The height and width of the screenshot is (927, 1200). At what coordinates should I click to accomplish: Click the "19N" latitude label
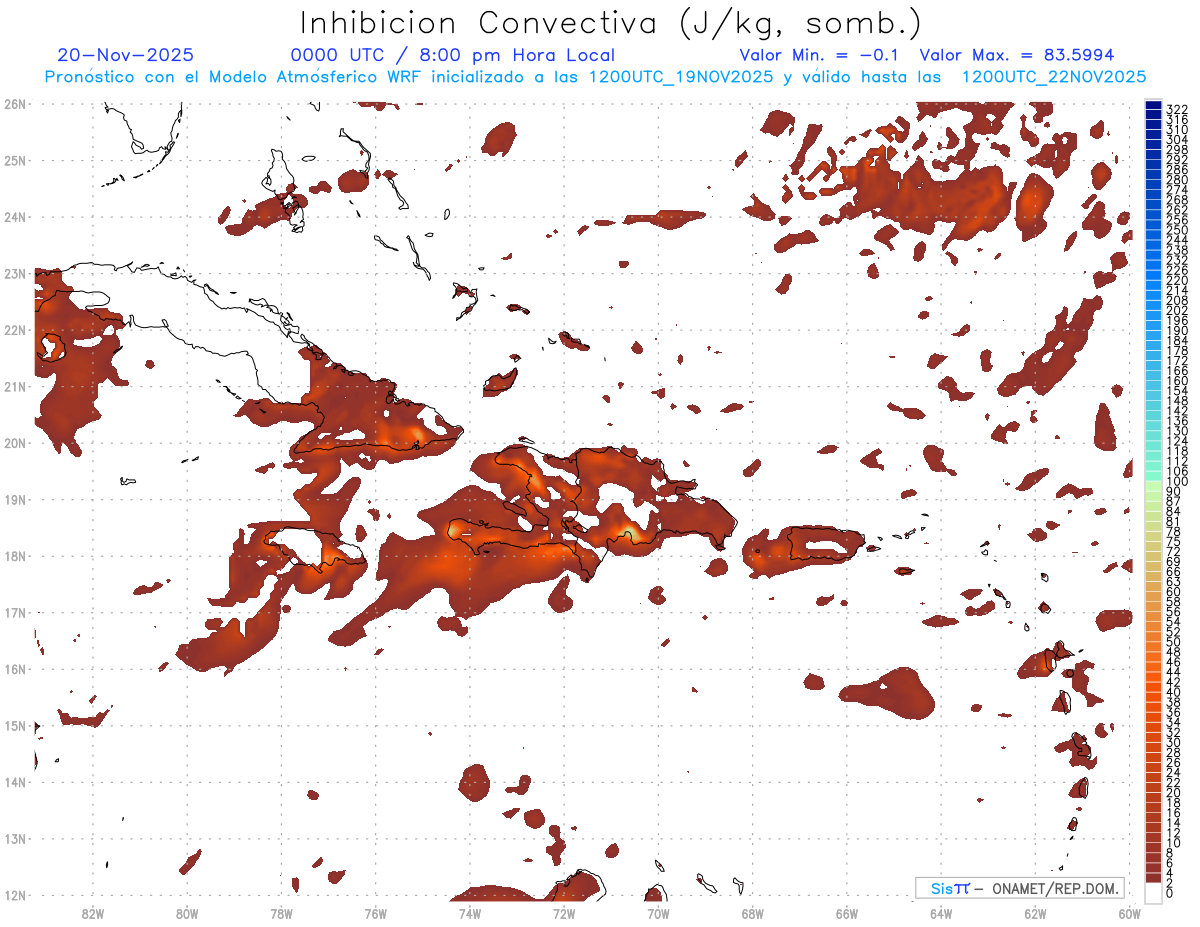[x=15, y=499]
